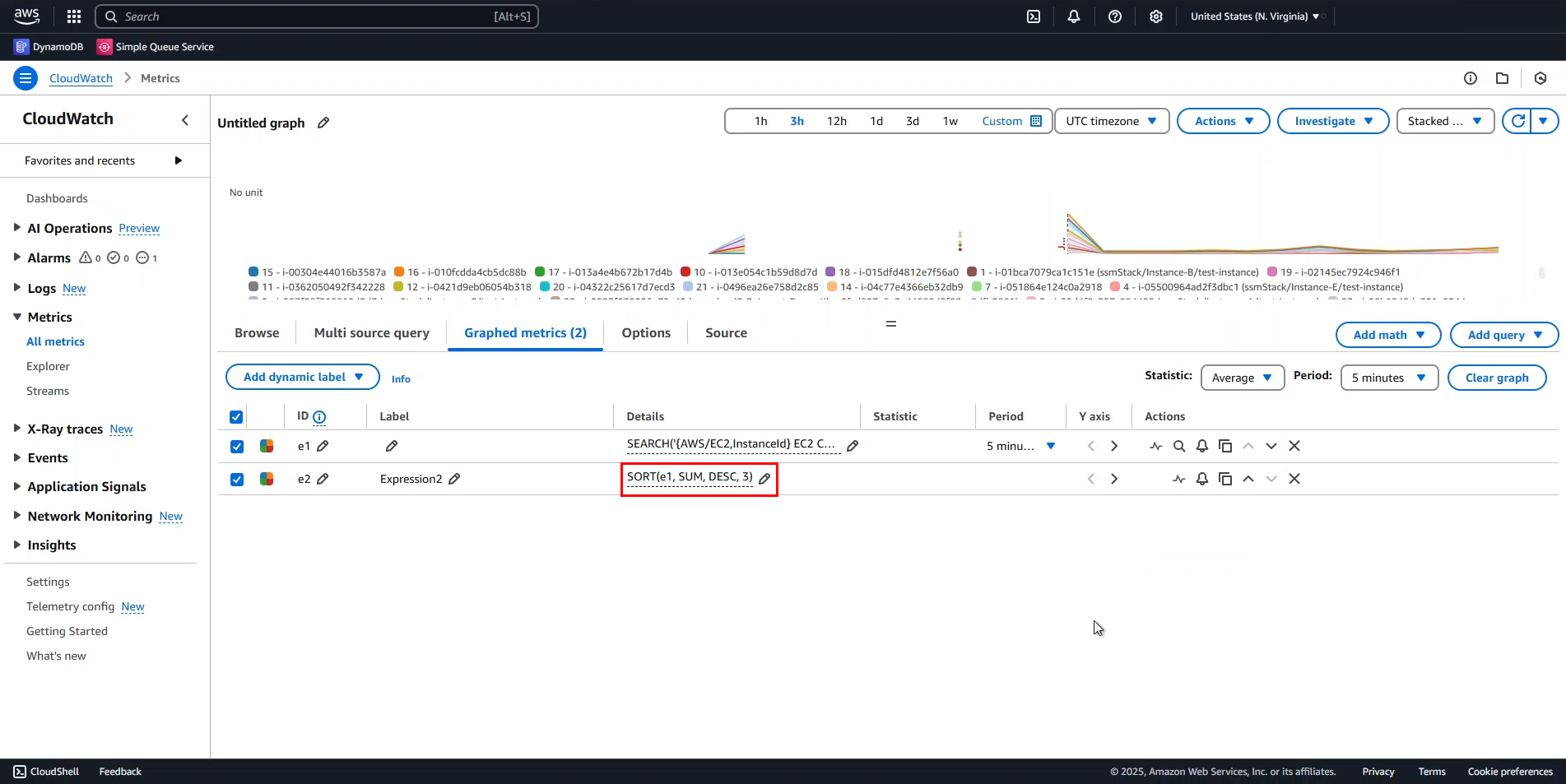
Task: Open the CloudWatch breadcrumb link
Action: (x=81, y=78)
